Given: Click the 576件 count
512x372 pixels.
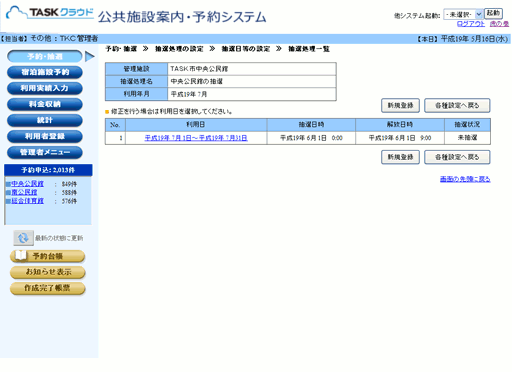Looking at the screenshot, I should [69, 201].
